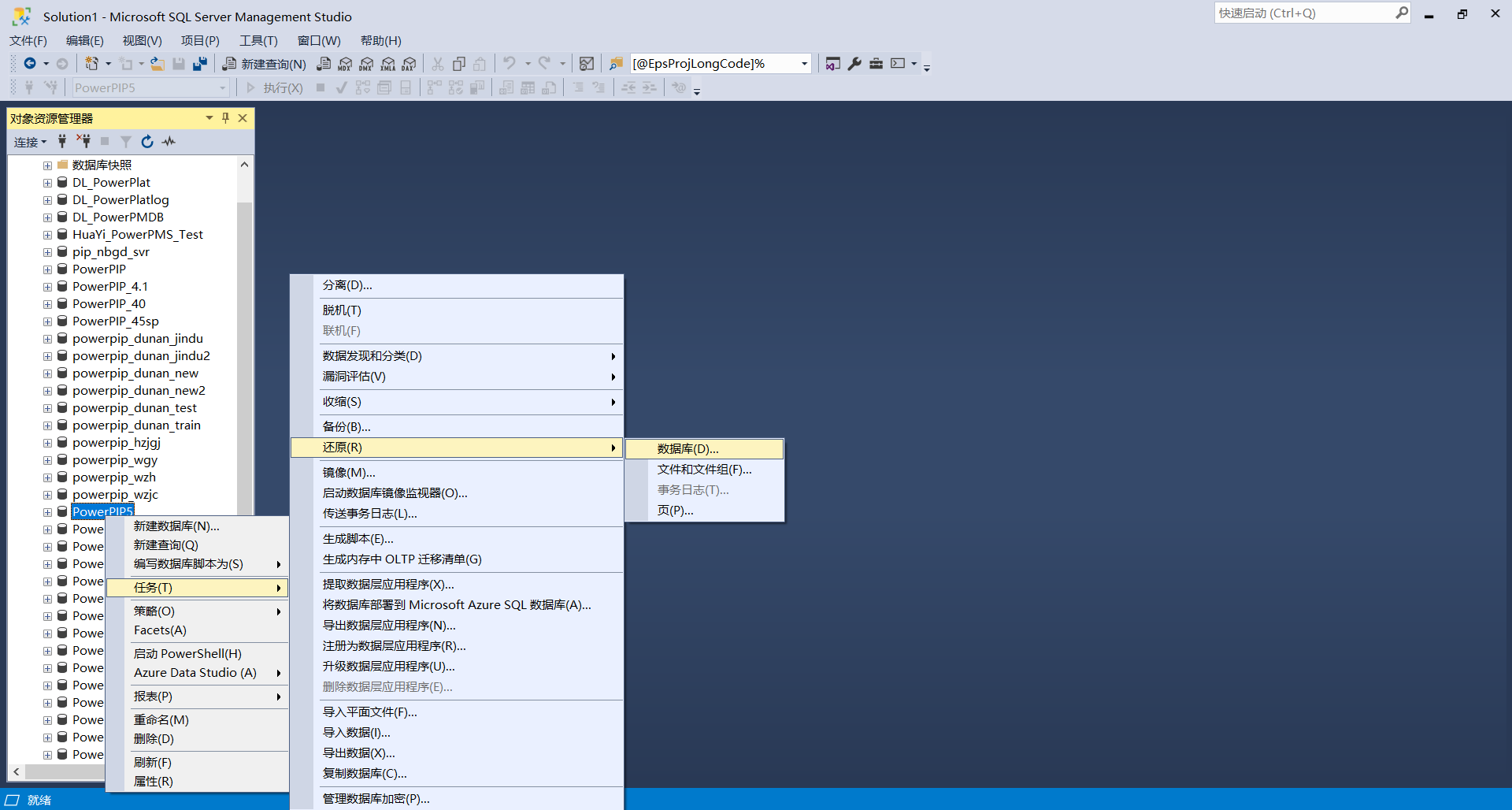Click the copy icon in toolbar
The height and width of the screenshot is (810, 1512).
[x=459, y=64]
